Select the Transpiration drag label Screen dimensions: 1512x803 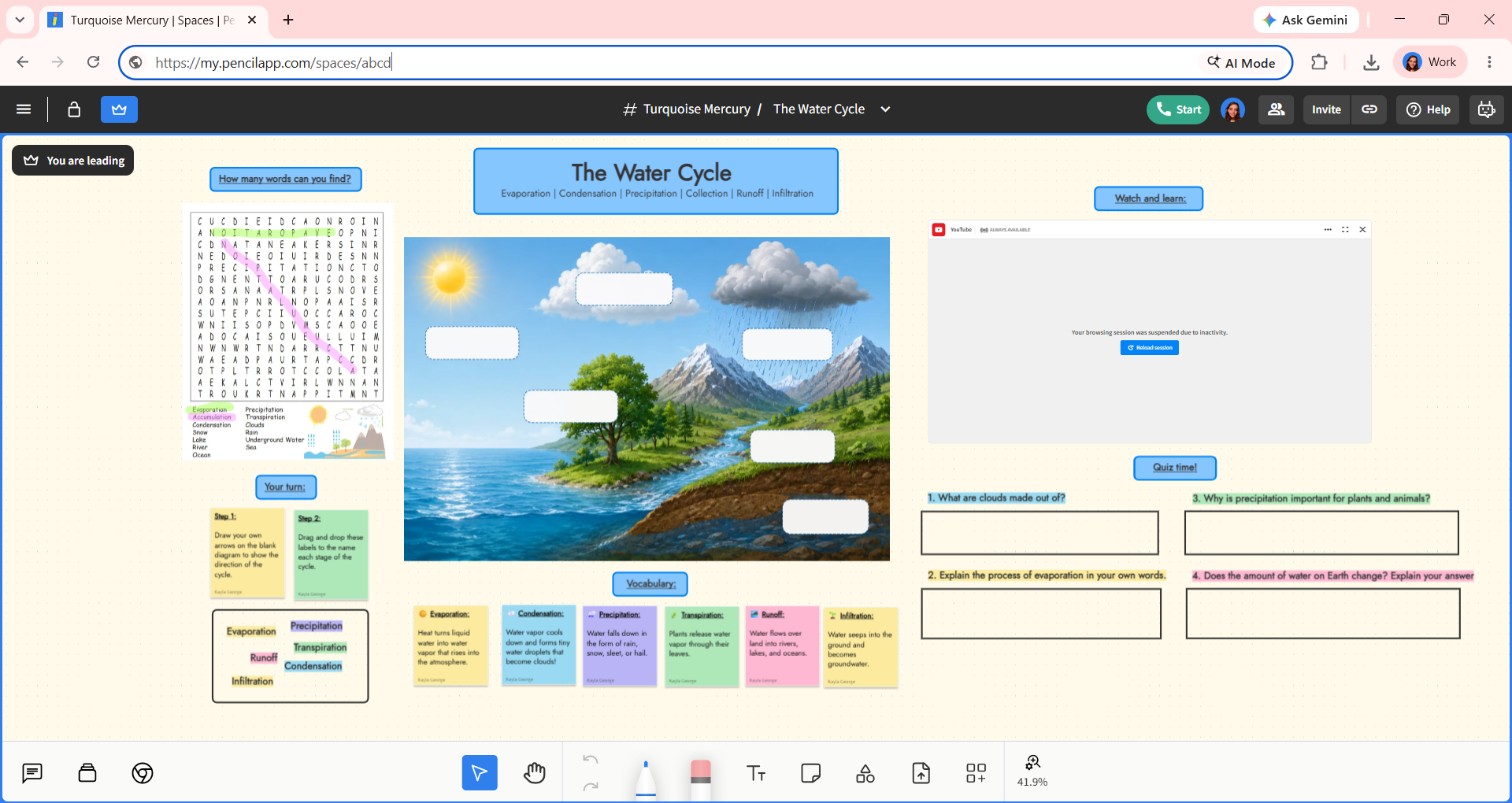(320, 648)
